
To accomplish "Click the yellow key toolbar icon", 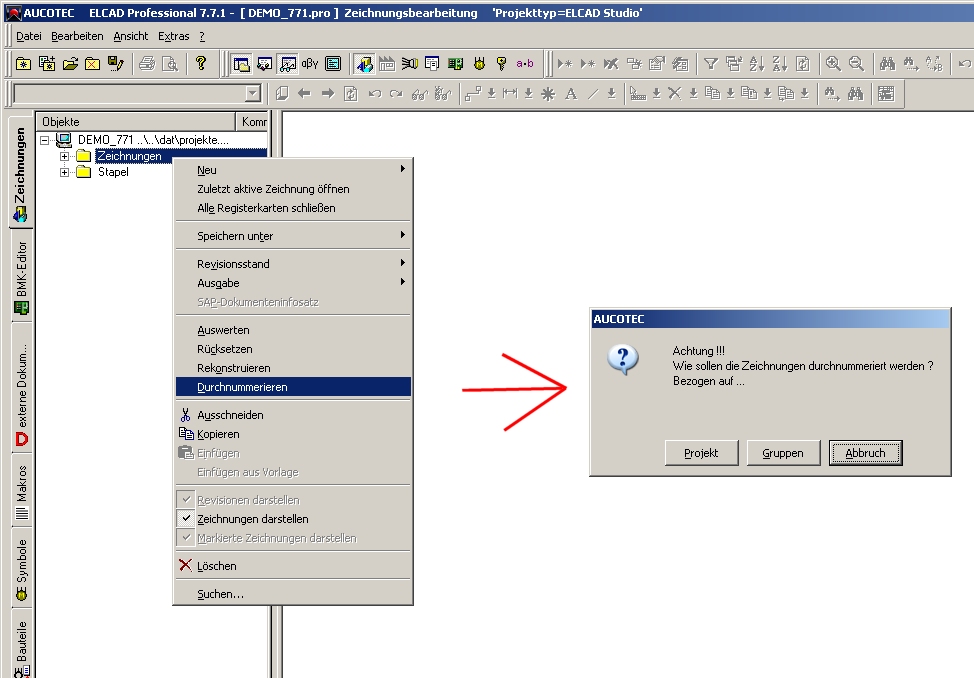I will coord(501,63).
